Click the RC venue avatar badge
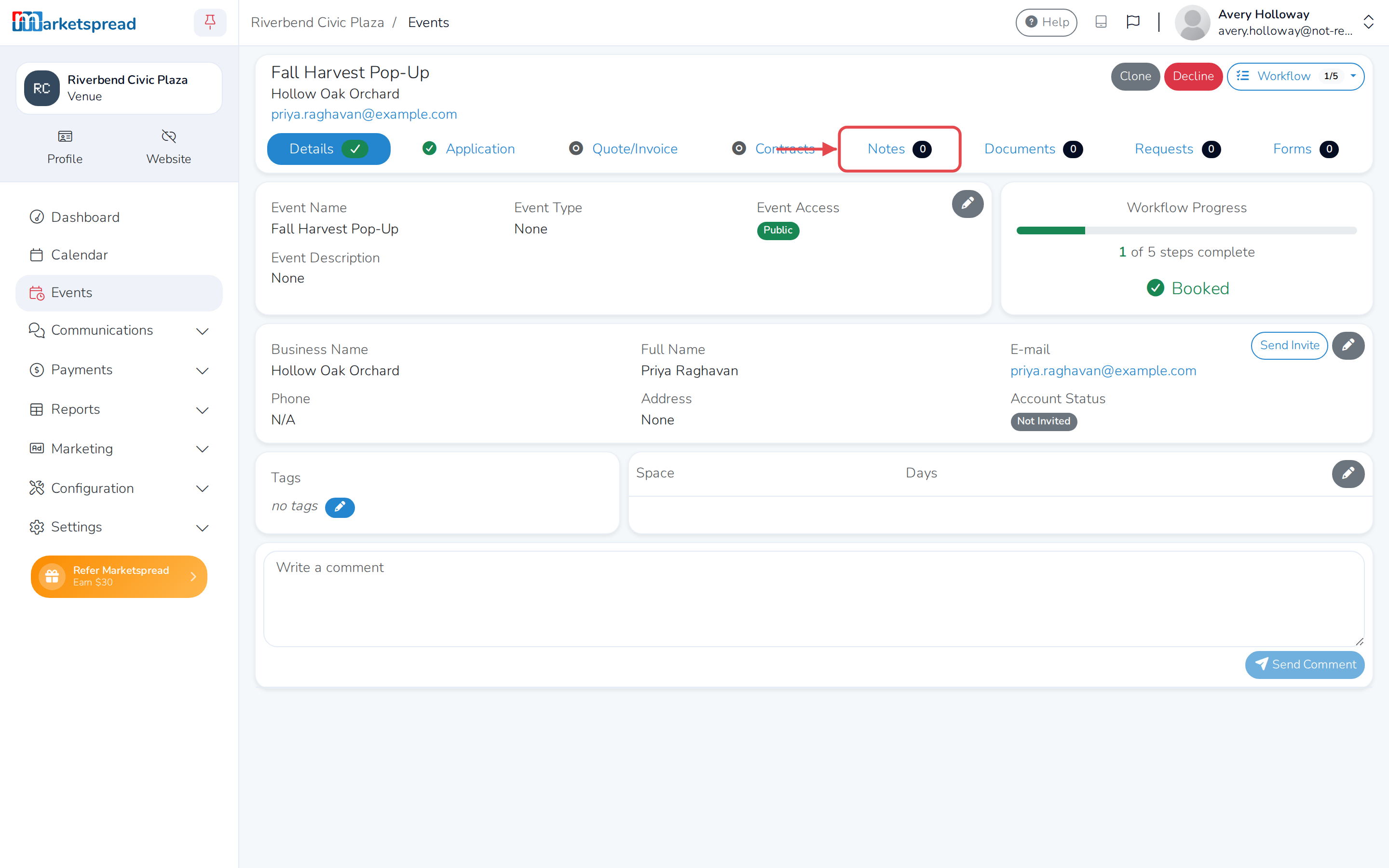Viewport: 1389px width, 868px height. coord(41,88)
